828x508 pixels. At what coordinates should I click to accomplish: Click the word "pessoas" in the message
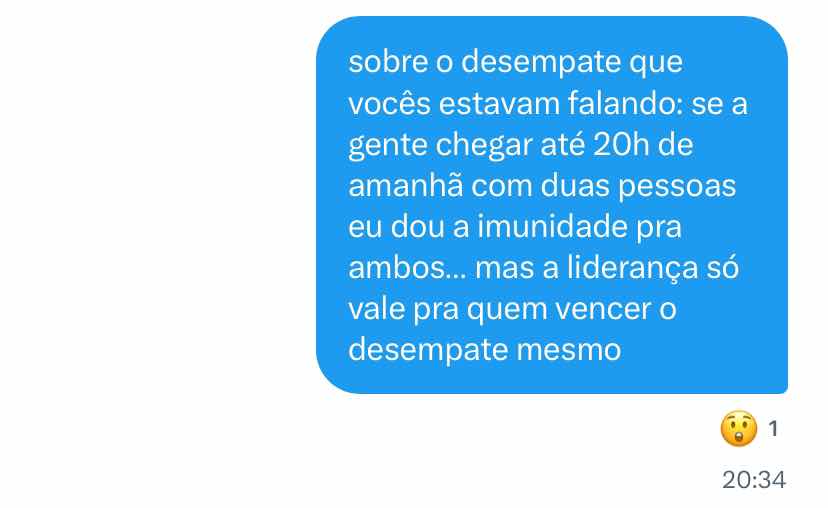point(677,187)
